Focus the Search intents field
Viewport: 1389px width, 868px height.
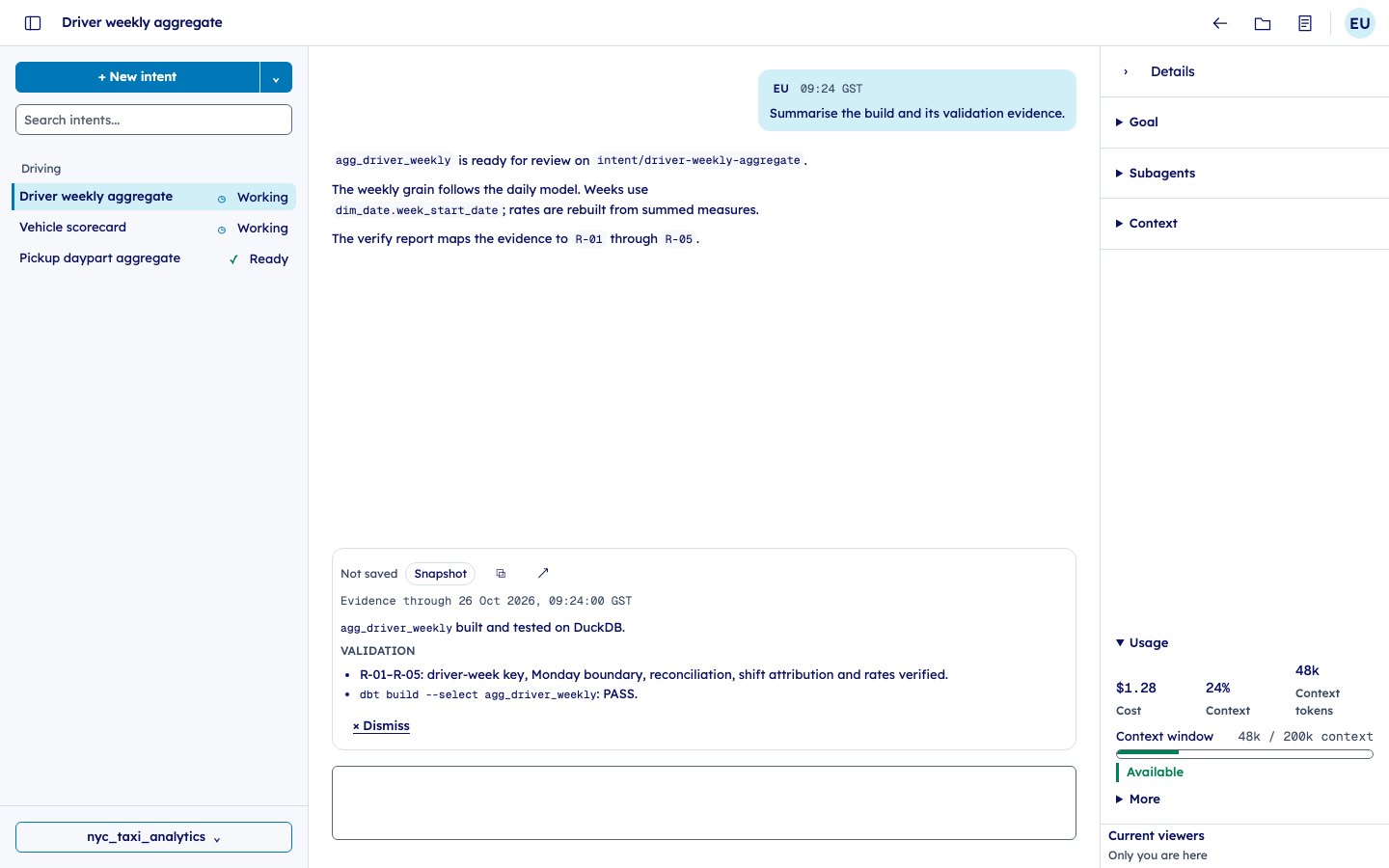153,120
